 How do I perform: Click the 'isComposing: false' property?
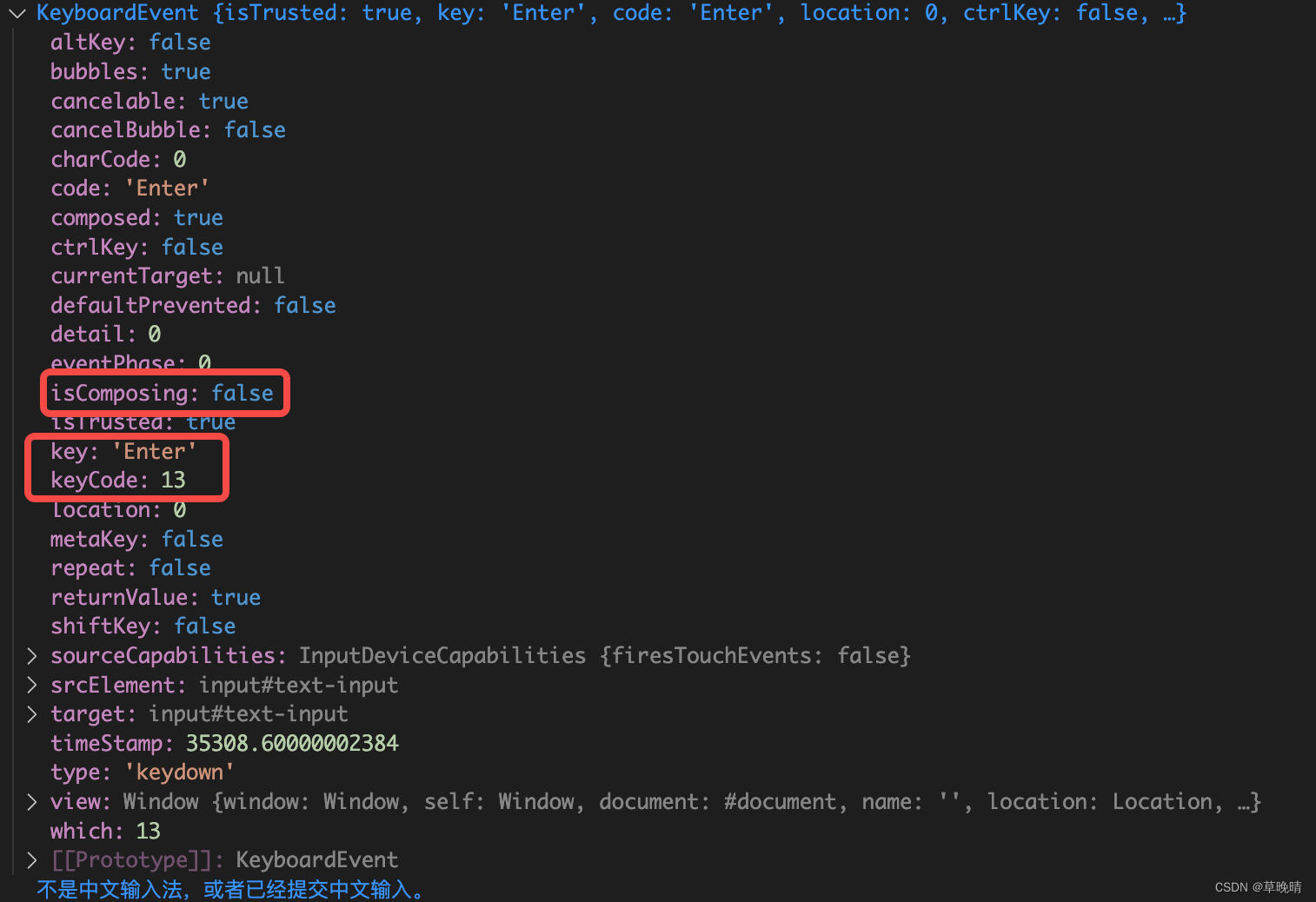click(x=162, y=394)
